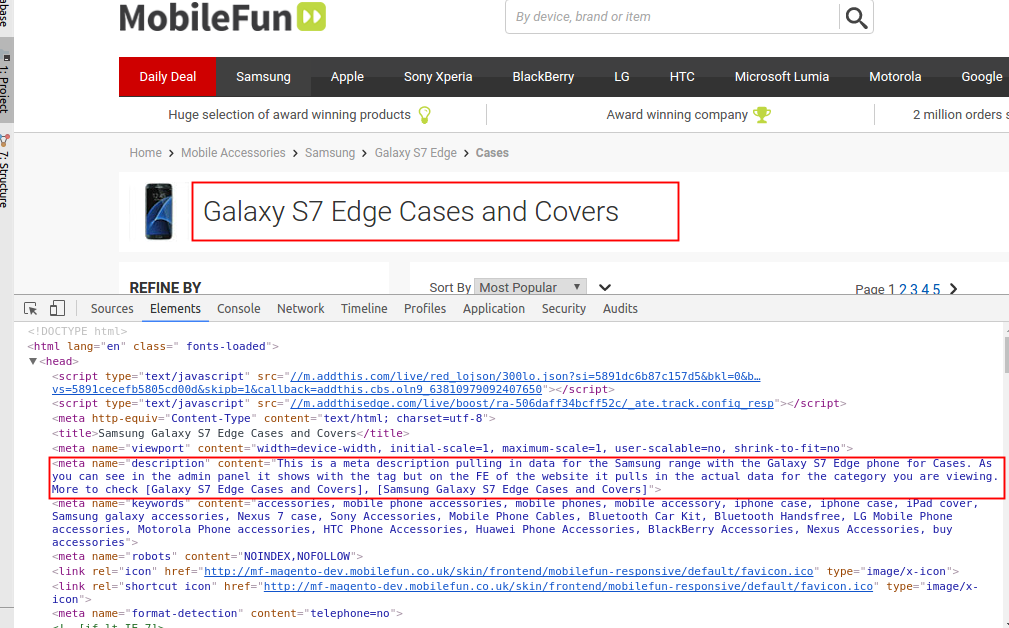Open the Sony Xperia navigation menu
1009x628 pixels.
pyautogui.click(x=438, y=77)
